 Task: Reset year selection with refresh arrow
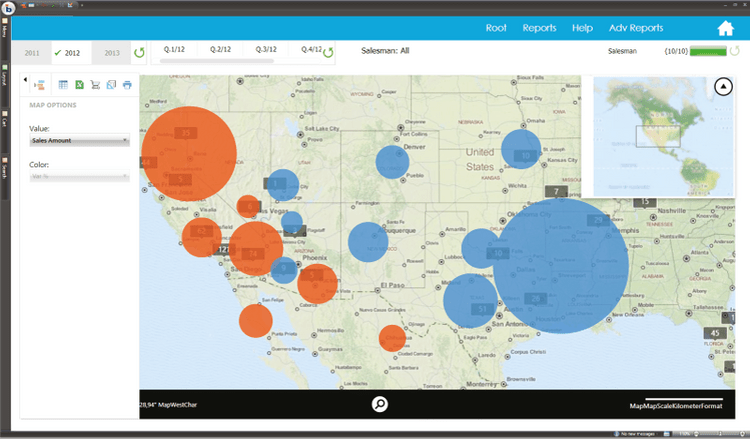139,52
